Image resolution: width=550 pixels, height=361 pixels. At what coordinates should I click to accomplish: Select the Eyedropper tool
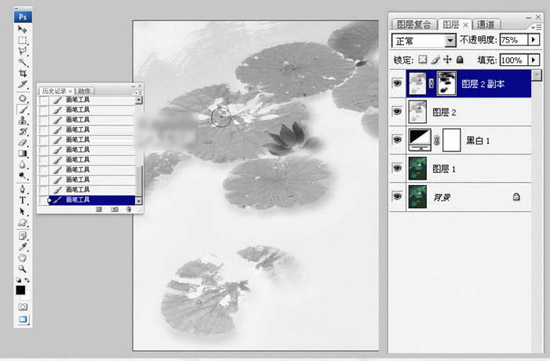(x=22, y=247)
